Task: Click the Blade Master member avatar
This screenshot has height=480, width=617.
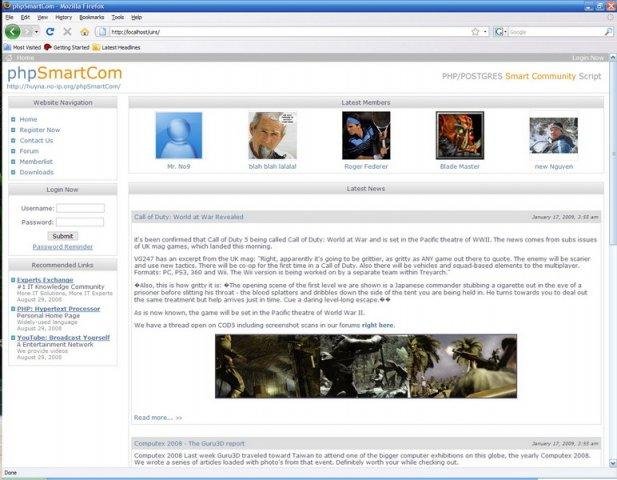Action: [x=460, y=135]
